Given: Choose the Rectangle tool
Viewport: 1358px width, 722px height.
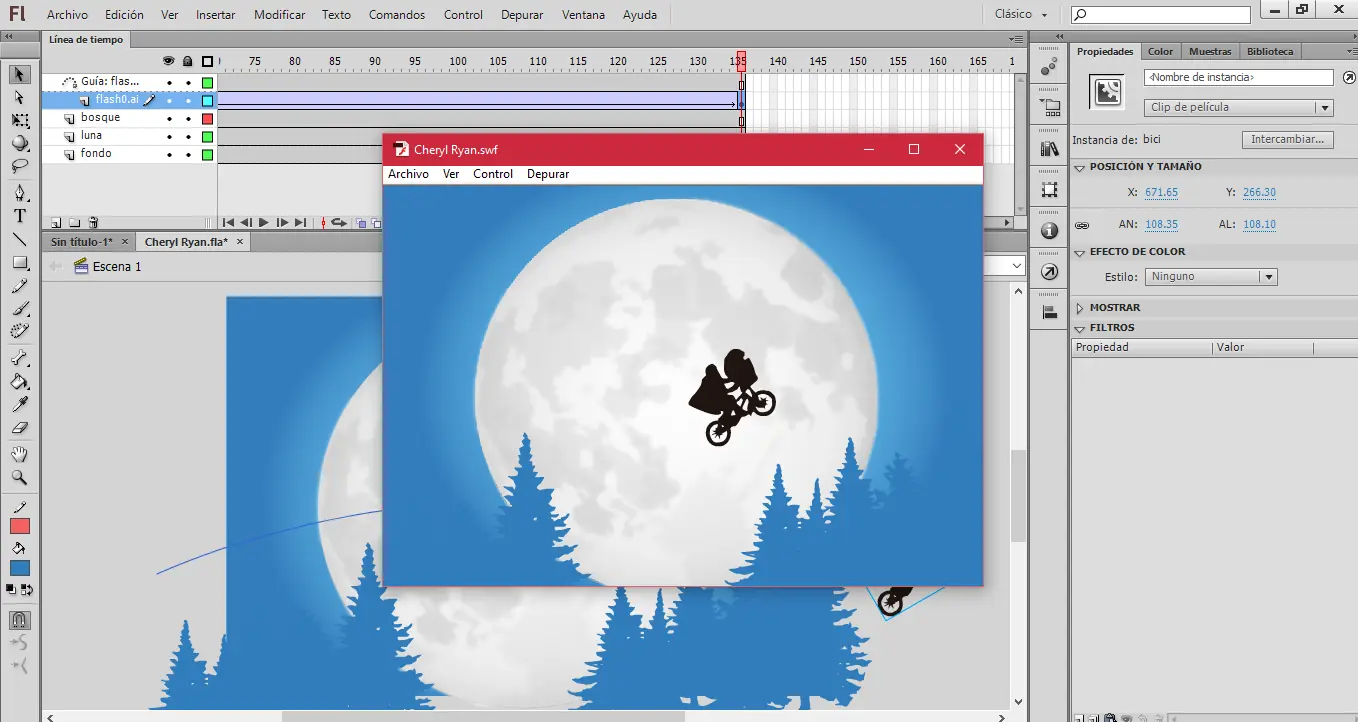Looking at the screenshot, I should (x=20, y=262).
